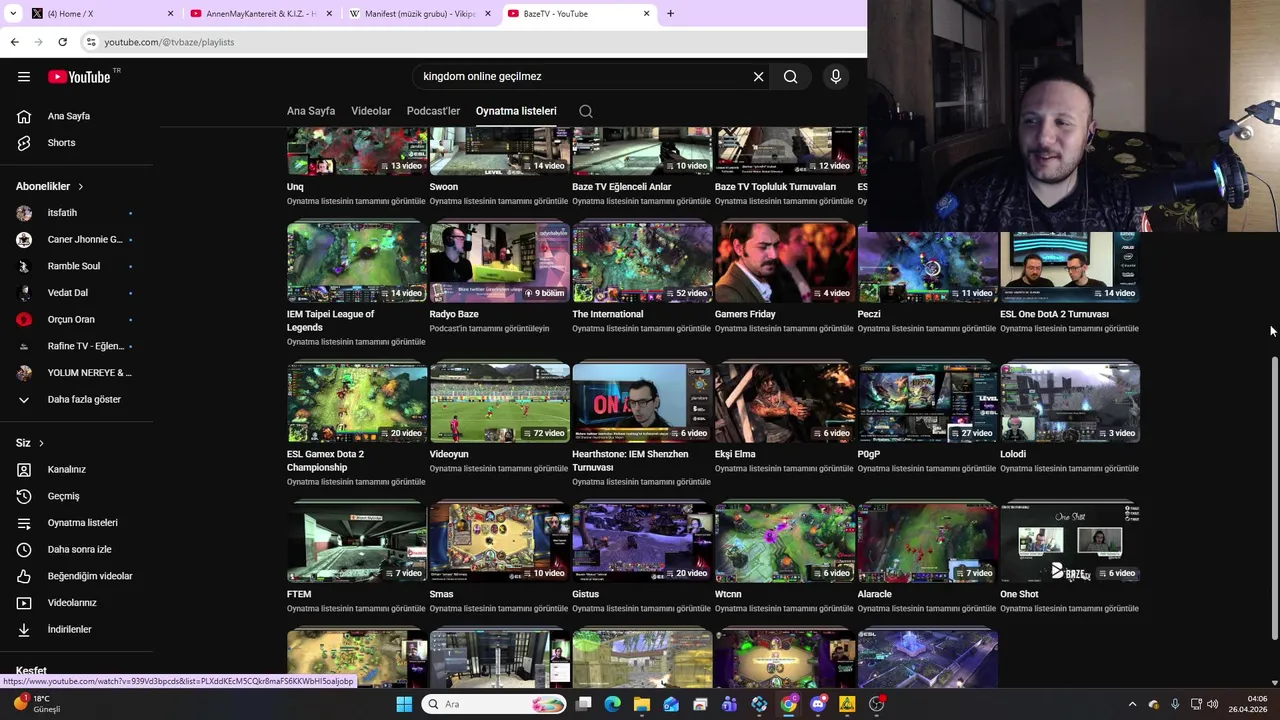Open the YouTube hamburger guide menu

point(24,77)
